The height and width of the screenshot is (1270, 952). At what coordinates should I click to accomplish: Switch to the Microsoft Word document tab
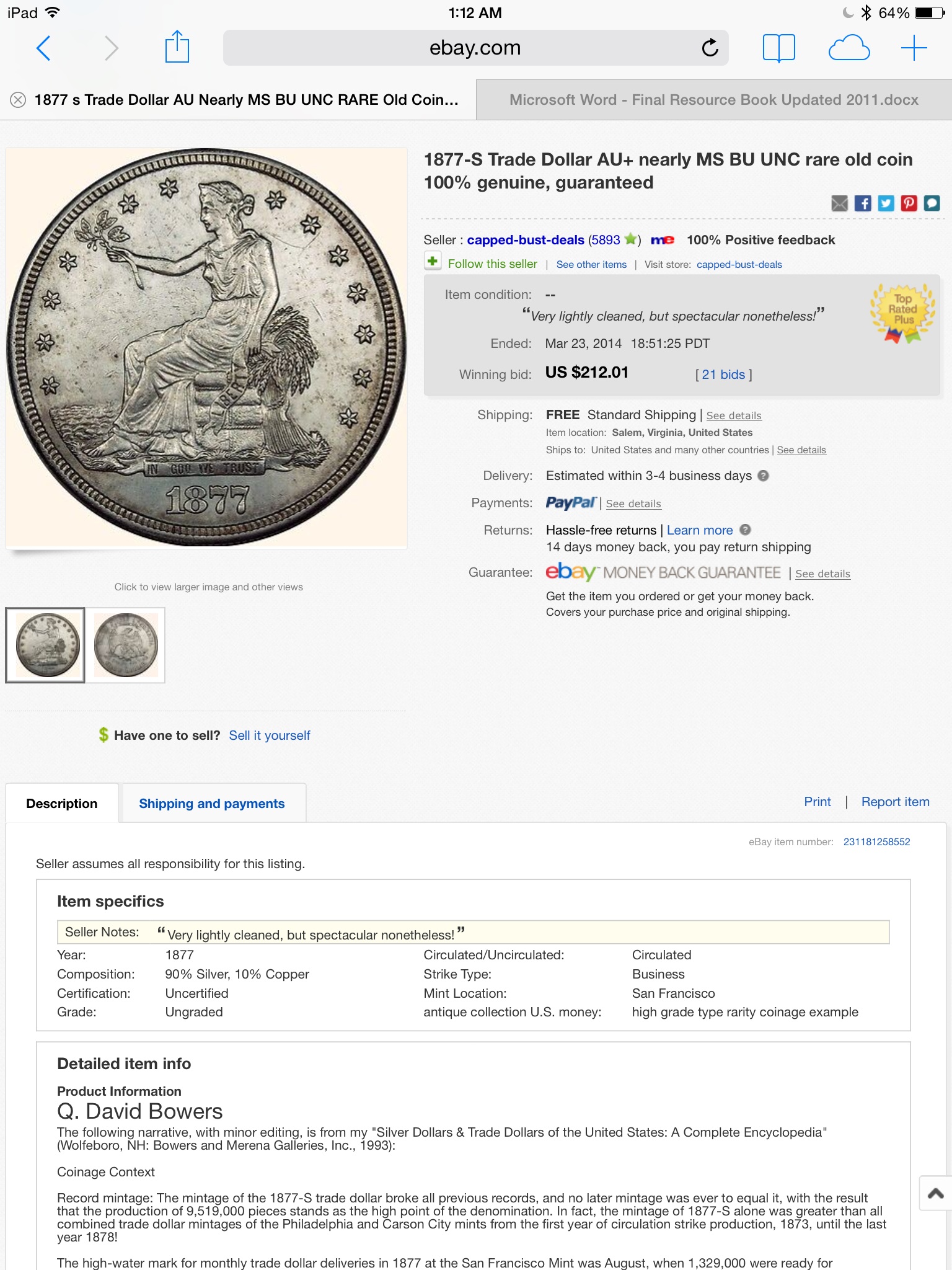point(713,100)
